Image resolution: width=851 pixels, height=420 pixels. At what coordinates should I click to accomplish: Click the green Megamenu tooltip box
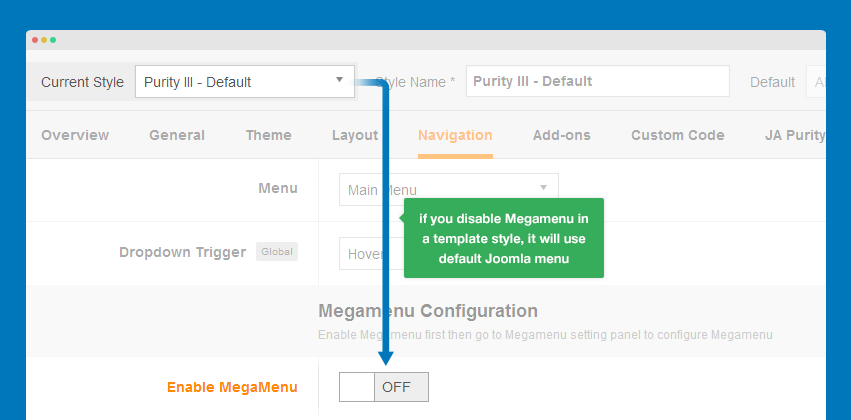[504, 238]
